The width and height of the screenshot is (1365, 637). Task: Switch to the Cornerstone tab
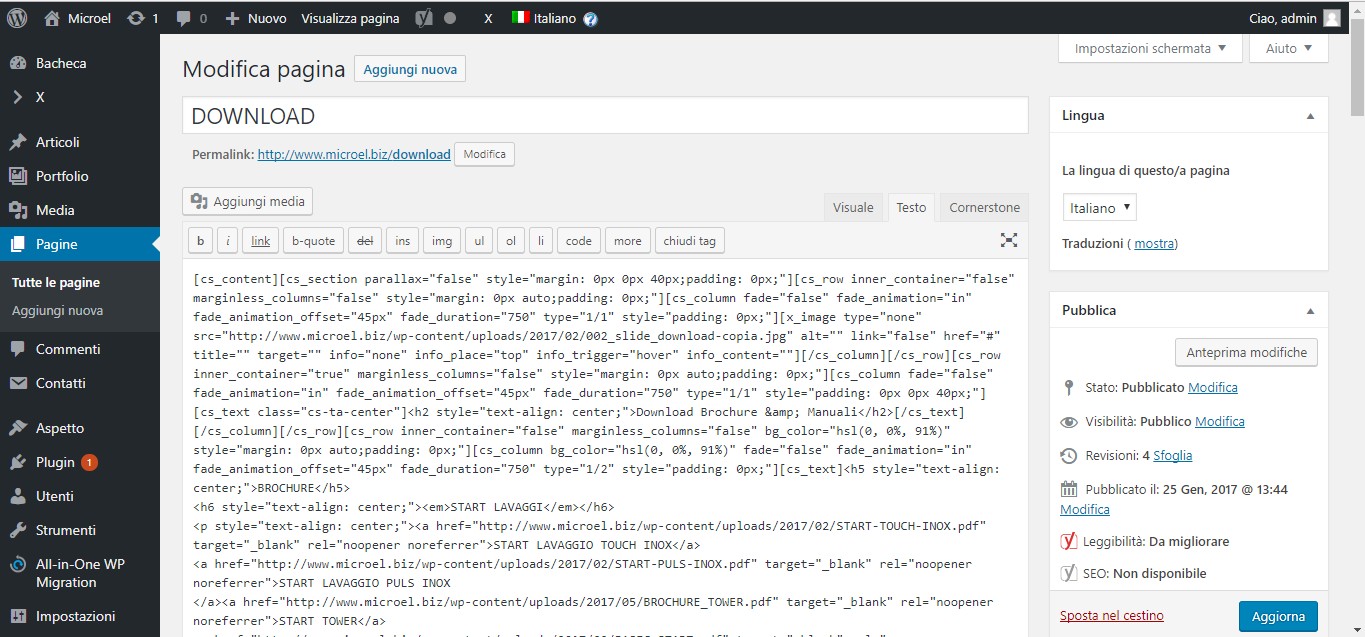coord(984,207)
